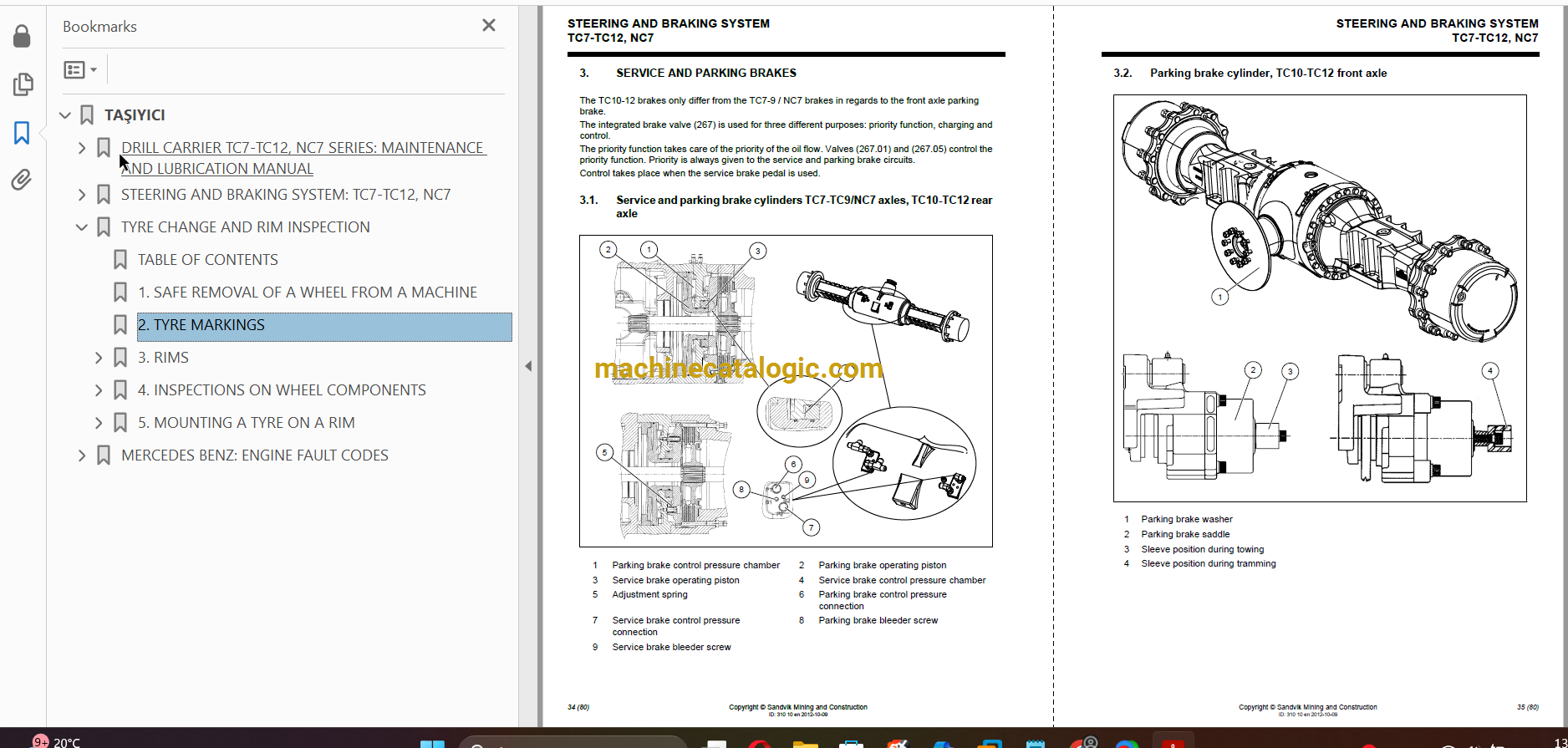Open 1. SAFE REMOVAL OF A WHEEL bookmark
This screenshot has width=1568, height=748.
tap(308, 293)
